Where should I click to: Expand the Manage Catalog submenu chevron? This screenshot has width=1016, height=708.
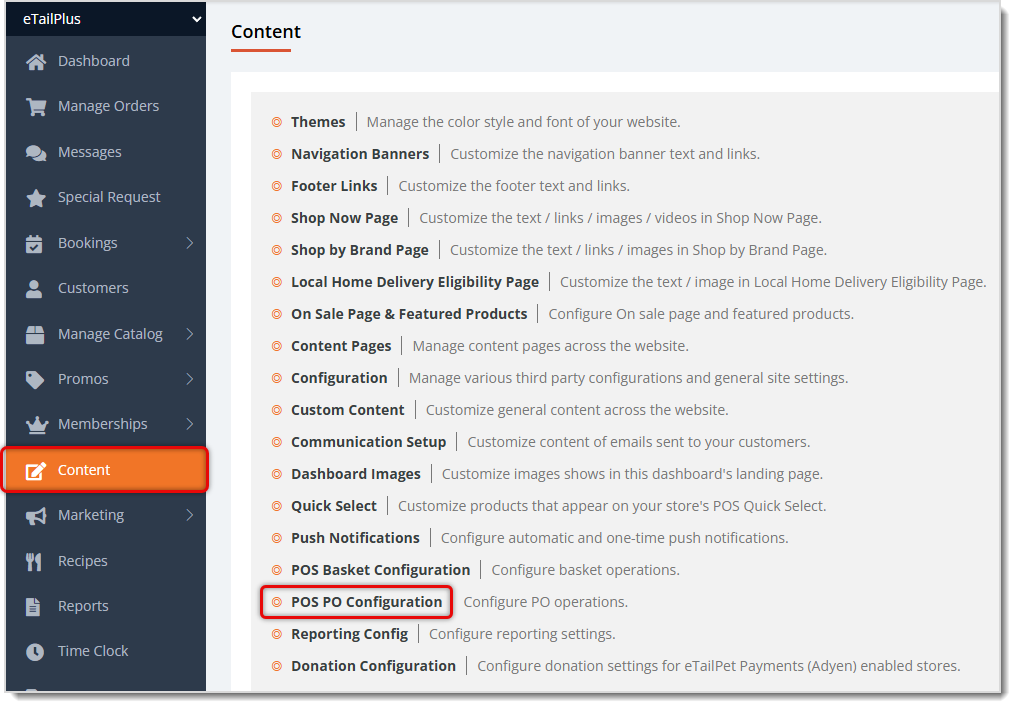(x=189, y=334)
